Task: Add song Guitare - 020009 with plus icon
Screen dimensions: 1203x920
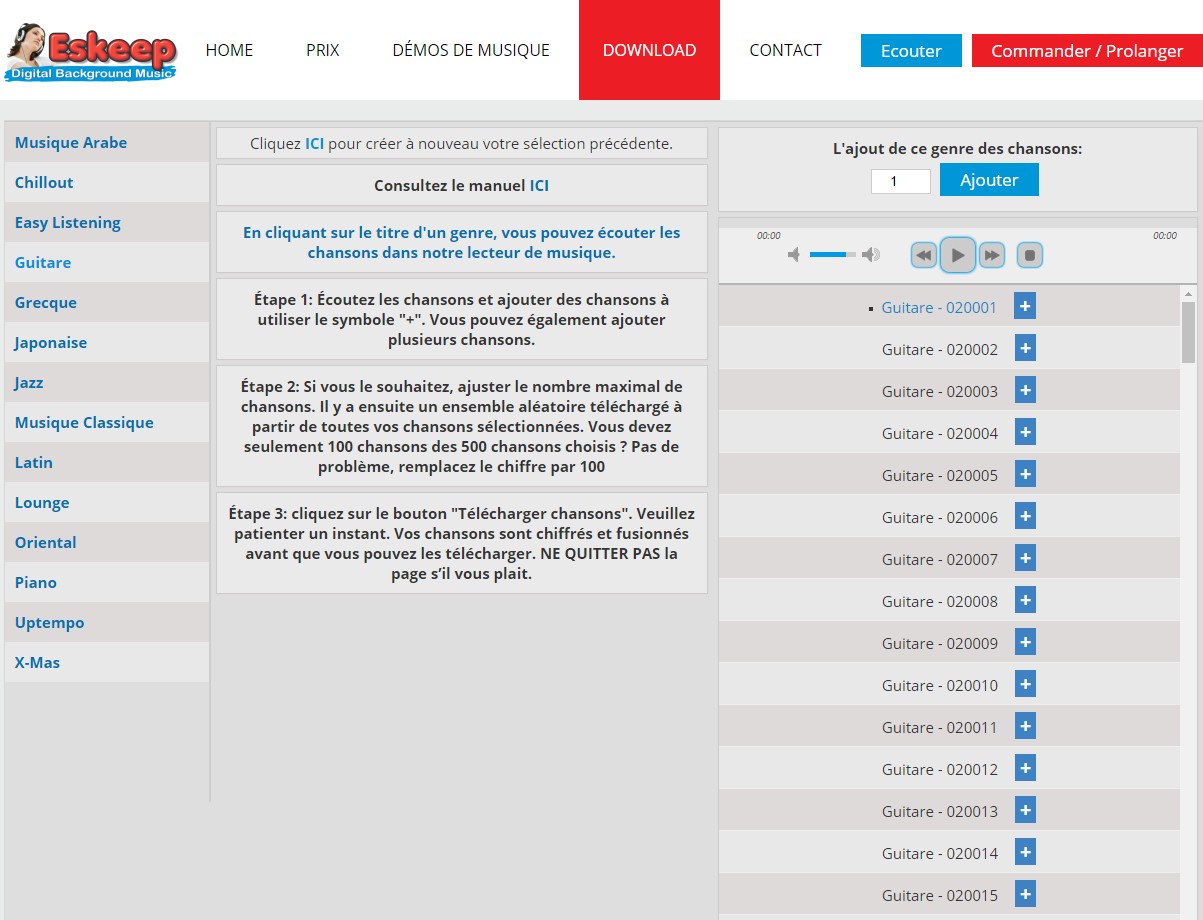Action: pyautogui.click(x=1025, y=642)
